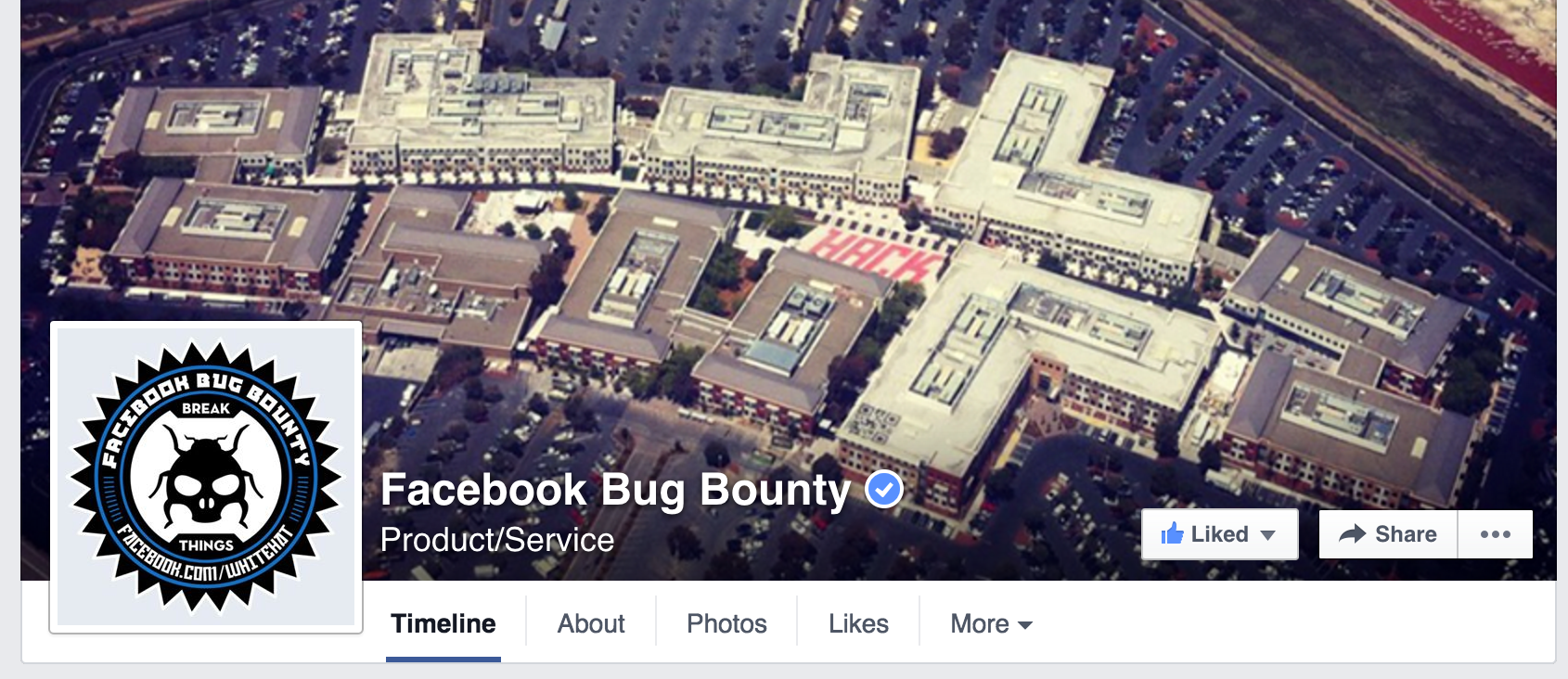Toggle the Liked button
The height and width of the screenshot is (679, 1568).
pyautogui.click(x=1219, y=534)
